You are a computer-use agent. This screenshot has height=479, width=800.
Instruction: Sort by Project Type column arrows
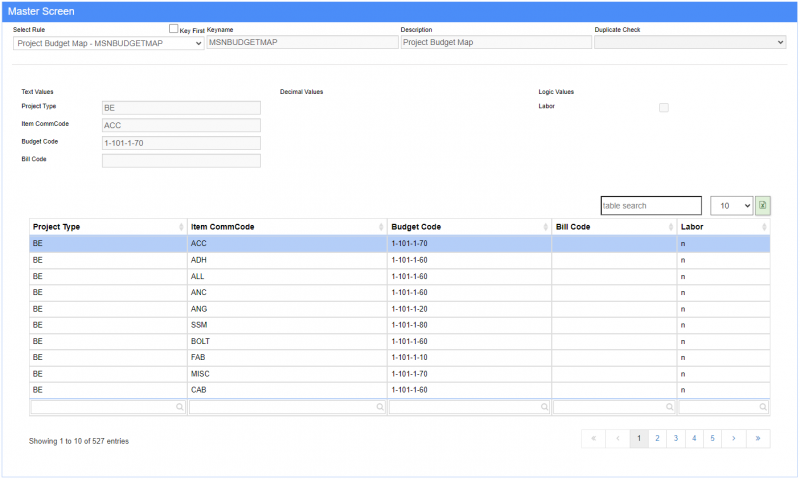[x=182, y=227]
